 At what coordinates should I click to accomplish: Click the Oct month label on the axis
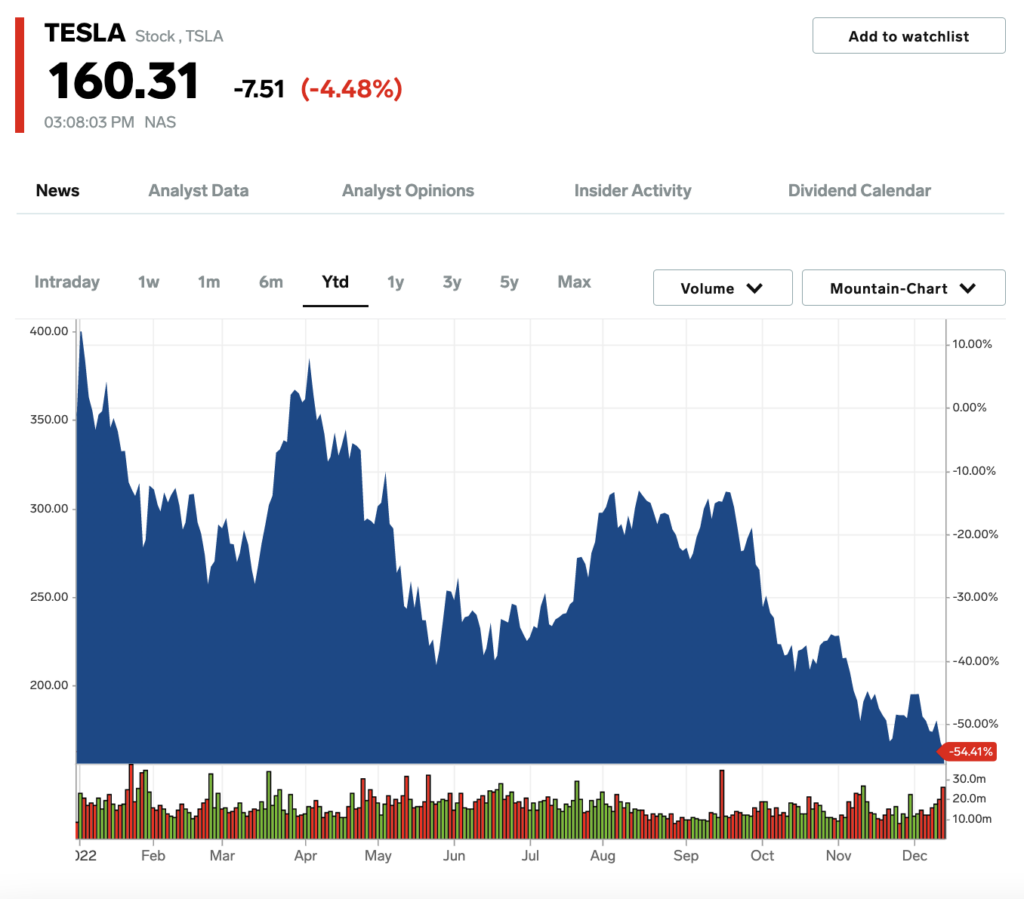[x=762, y=855]
